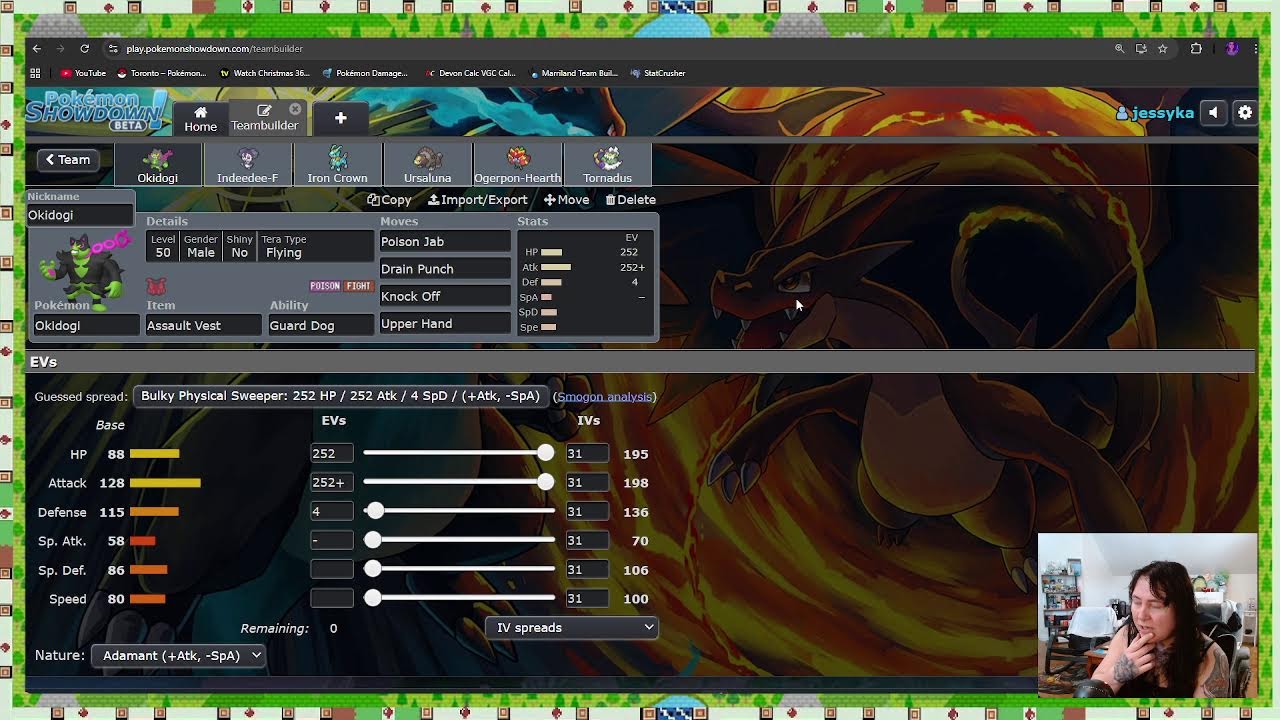
Task: Click the HP EV slider handle
Action: (x=545, y=453)
